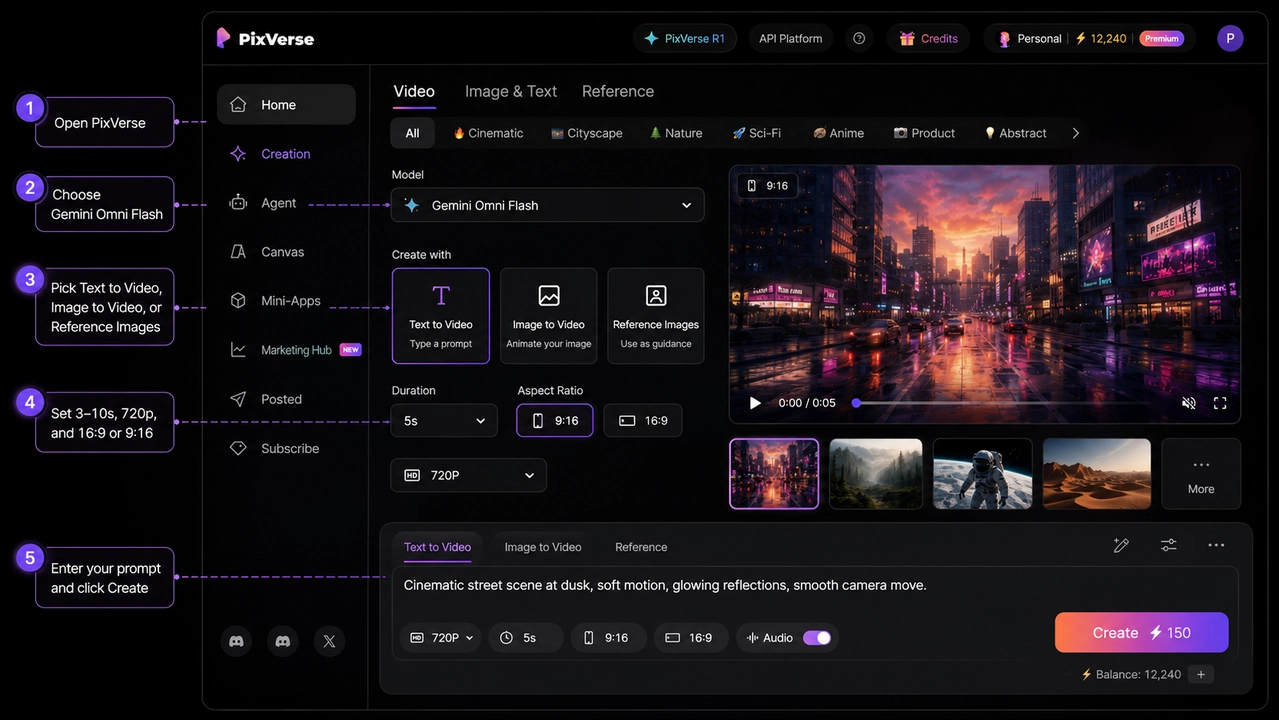Add balance with the plus icon
The height and width of the screenshot is (720, 1279).
[x=1201, y=674]
